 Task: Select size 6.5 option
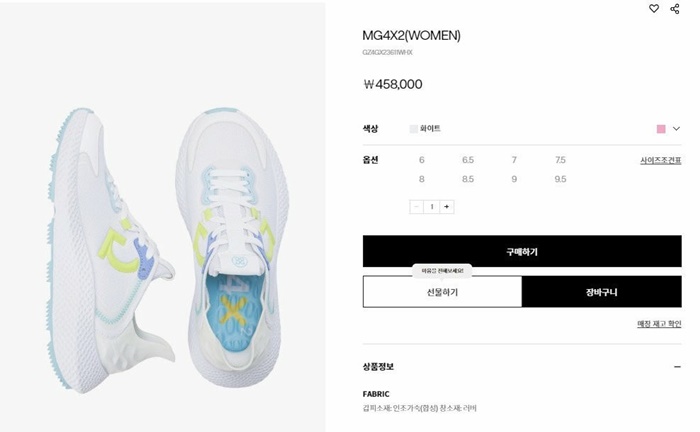pyautogui.click(x=467, y=160)
